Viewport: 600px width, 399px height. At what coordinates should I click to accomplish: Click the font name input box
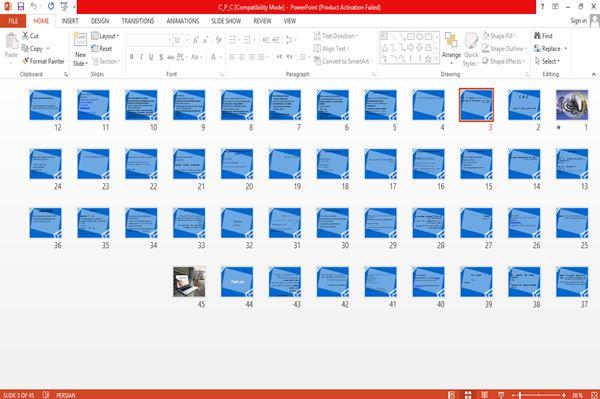(149, 40)
